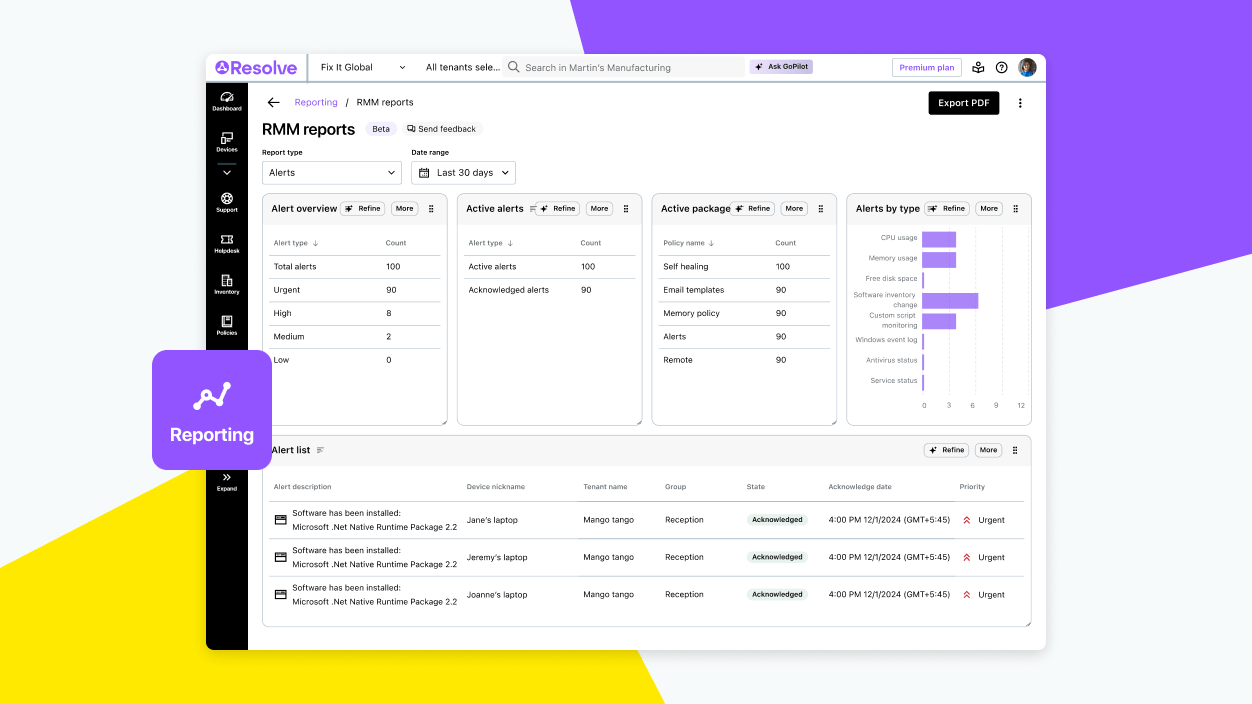This screenshot has height=704, width=1252.
Task: Open the three-dot menu beside Export PDF
Action: 1020,103
